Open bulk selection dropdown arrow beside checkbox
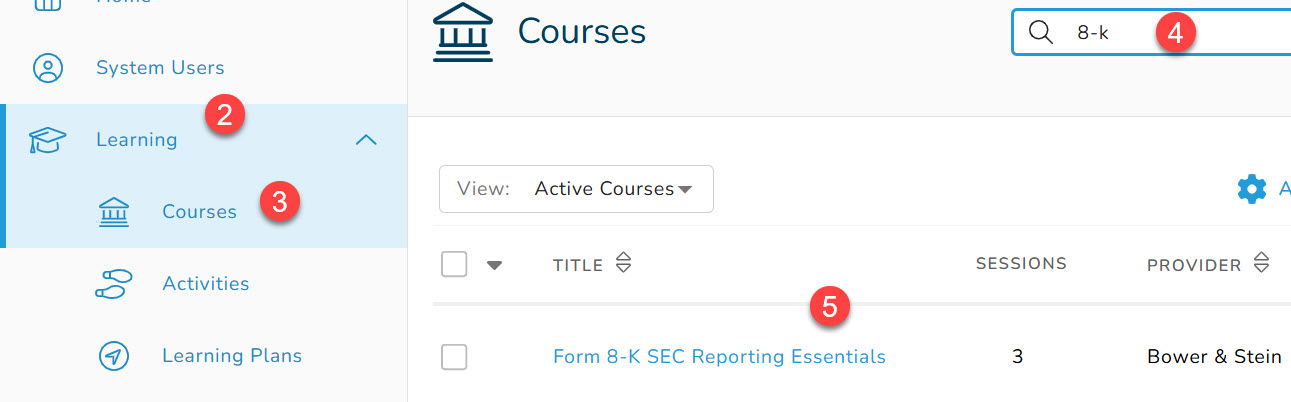This screenshot has height=402, width=1291. point(494,265)
